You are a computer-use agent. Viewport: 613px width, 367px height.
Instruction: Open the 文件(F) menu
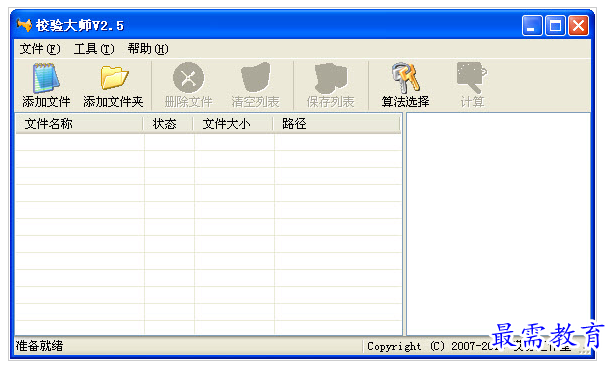pyautogui.click(x=40, y=49)
